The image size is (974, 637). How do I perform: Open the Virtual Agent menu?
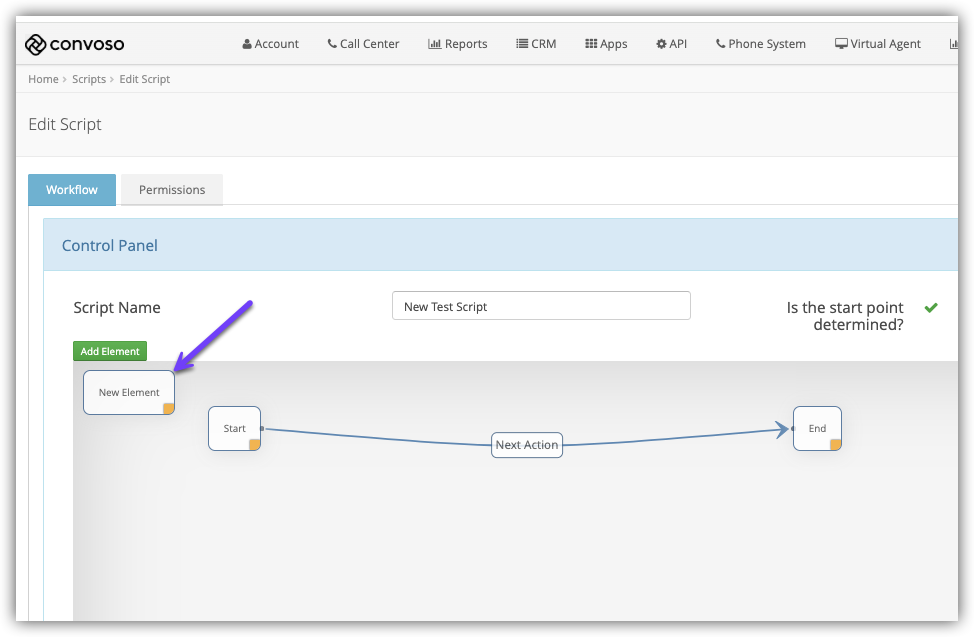[878, 44]
